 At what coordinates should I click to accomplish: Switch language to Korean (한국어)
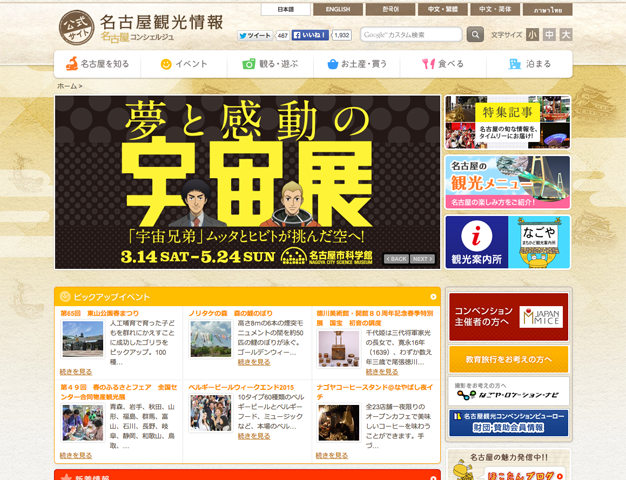[390, 9]
